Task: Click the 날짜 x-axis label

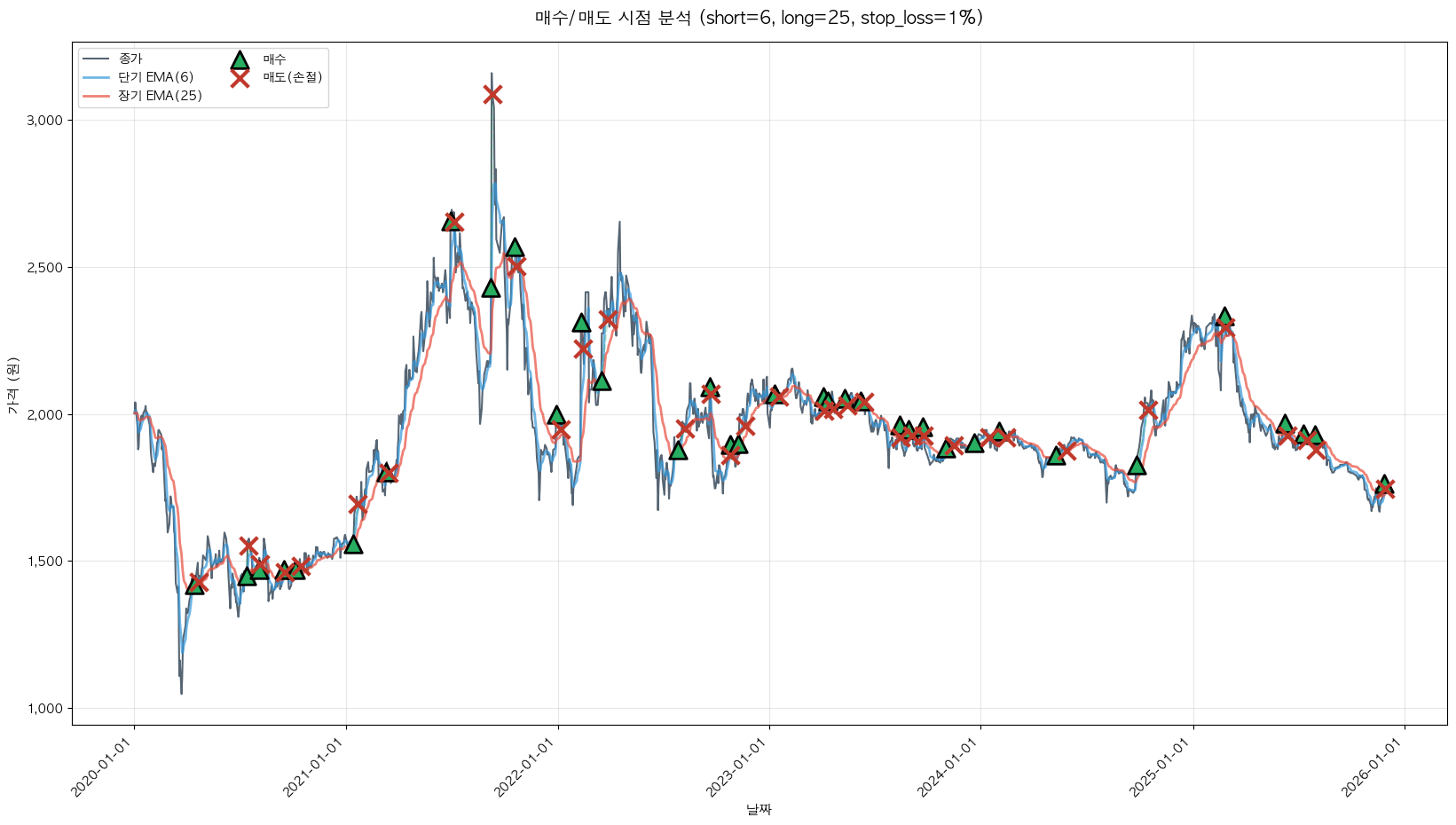Action: pos(759,809)
